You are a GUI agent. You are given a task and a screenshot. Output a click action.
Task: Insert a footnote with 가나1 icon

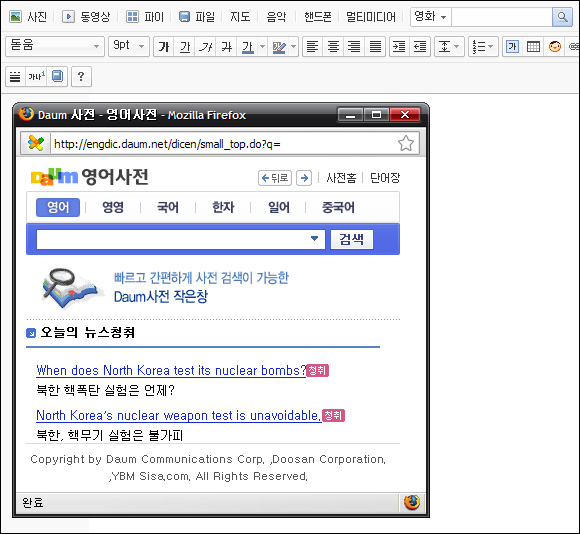pos(36,77)
